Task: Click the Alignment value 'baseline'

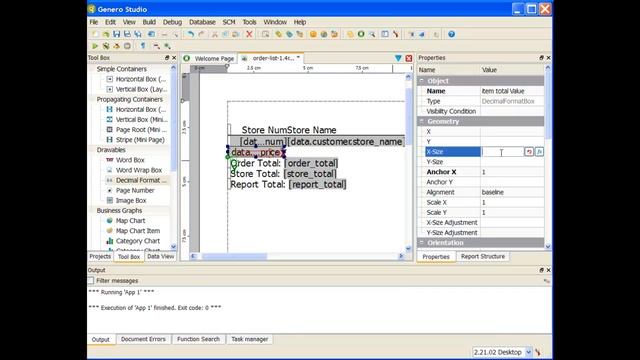Action: (492, 192)
